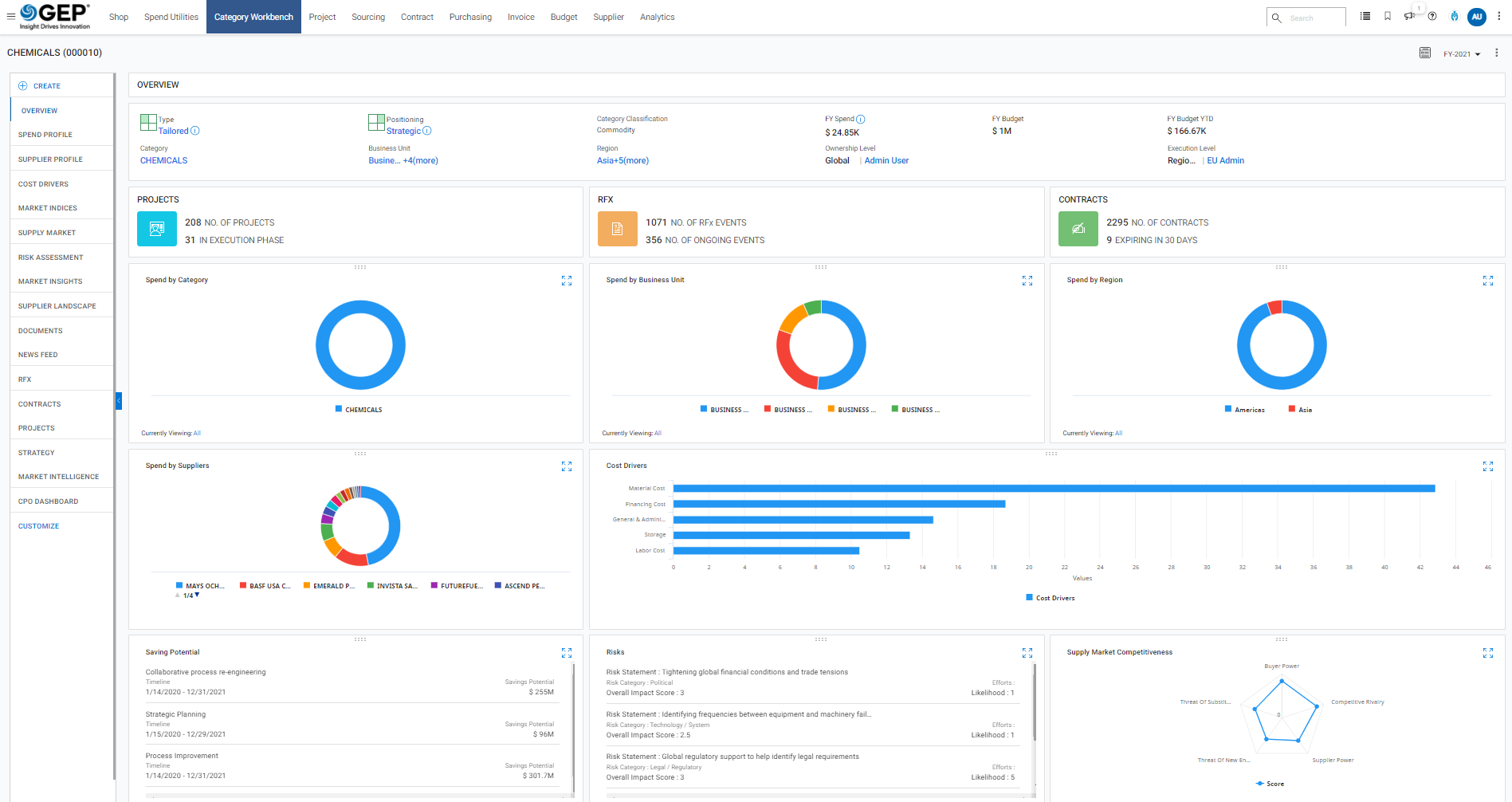Image resolution: width=1512 pixels, height=802 pixels.
Task: Open the Cost Drivers chart in fullscreen
Action: [x=1487, y=466]
